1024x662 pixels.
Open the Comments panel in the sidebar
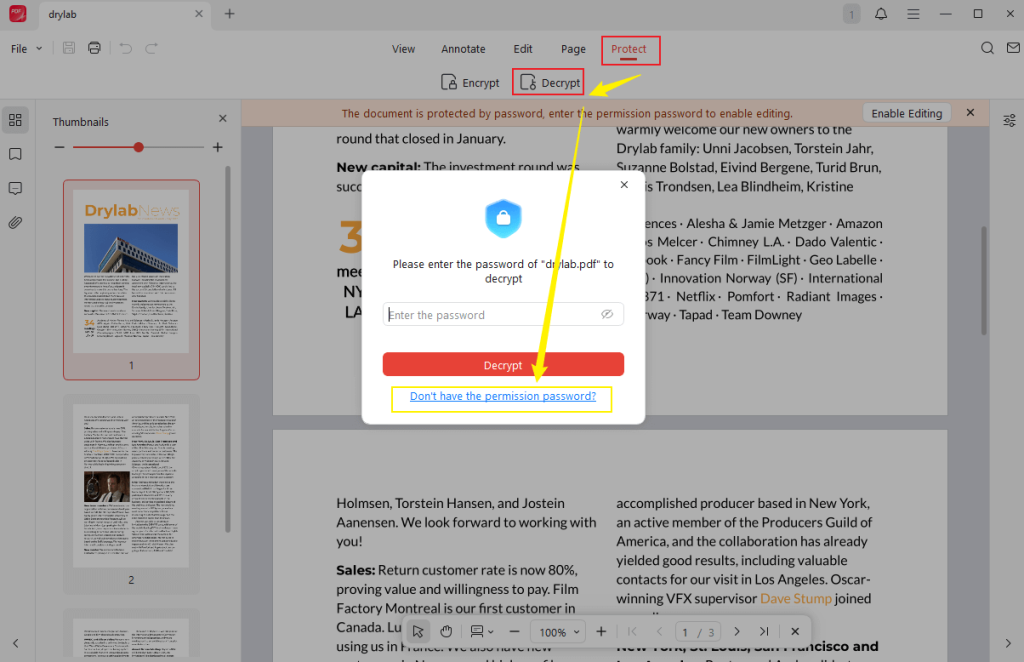[16, 188]
